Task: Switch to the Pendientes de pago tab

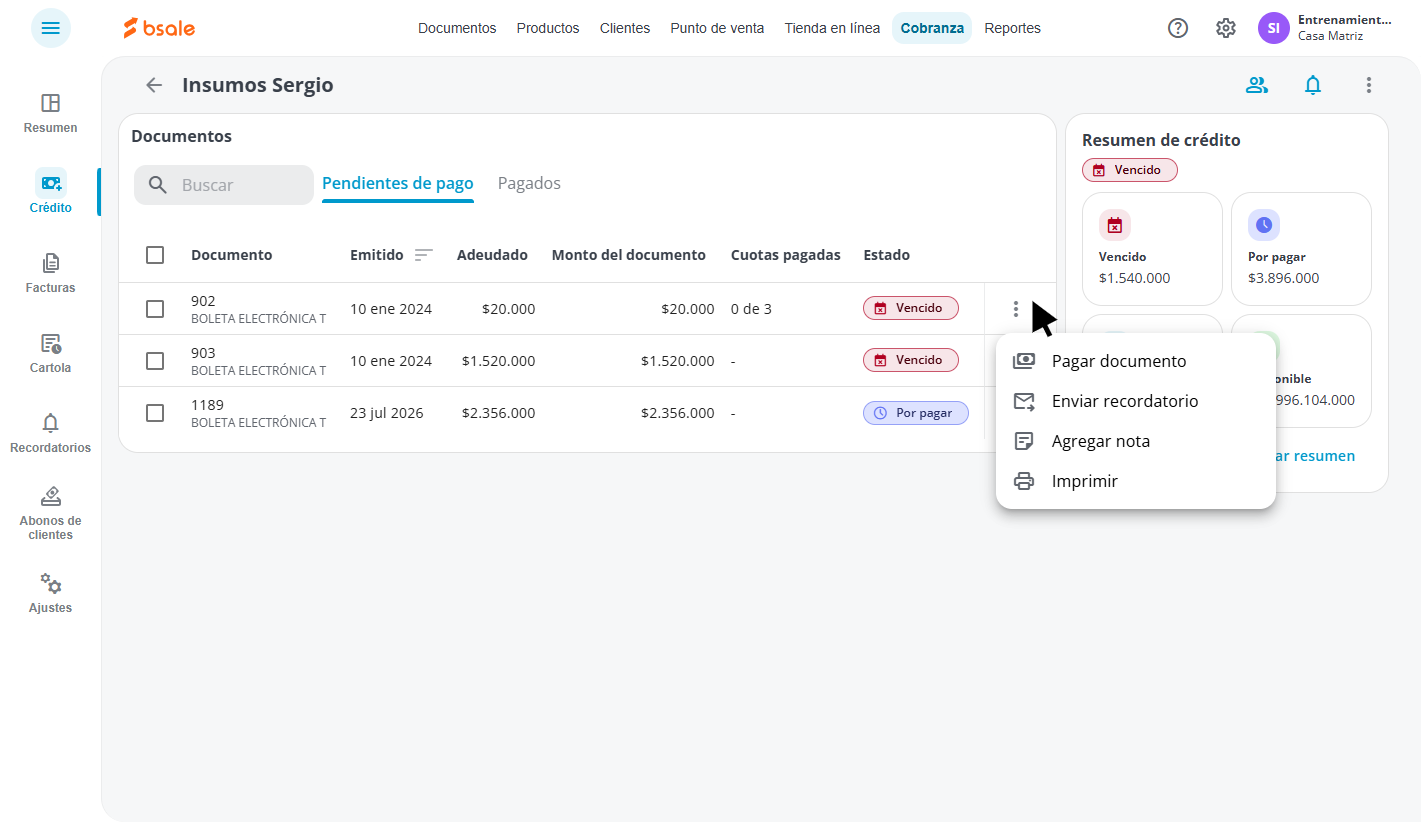Action: tap(398, 184)
